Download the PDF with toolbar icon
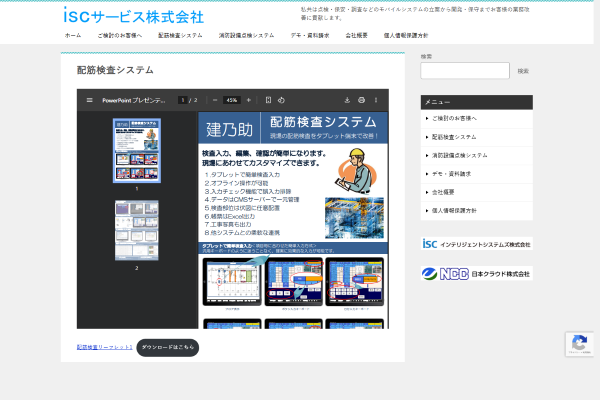This screenshot has height=400, width=600. click(x=347, y=100)
